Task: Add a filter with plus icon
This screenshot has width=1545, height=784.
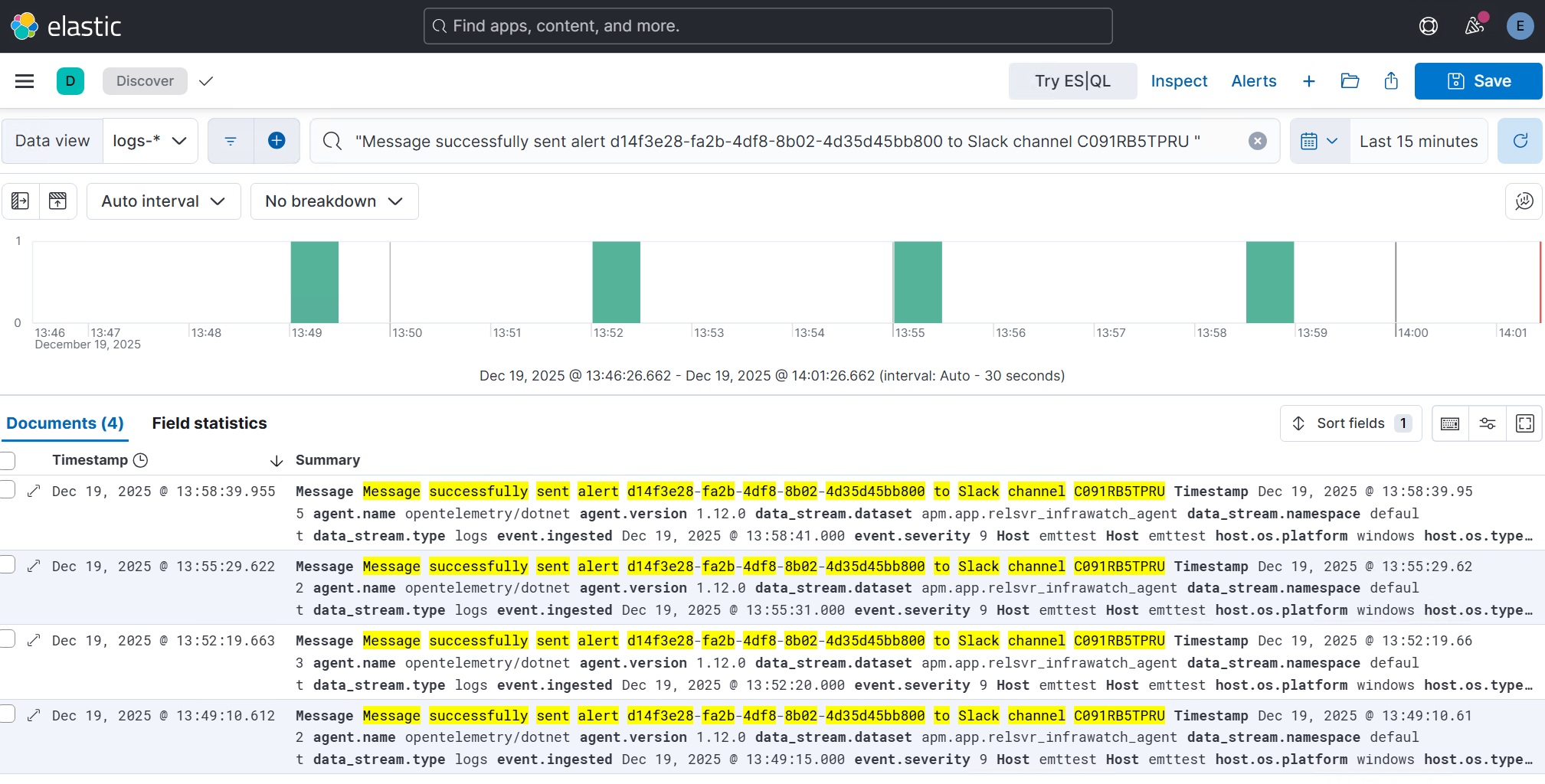Action: pos(277,141)
